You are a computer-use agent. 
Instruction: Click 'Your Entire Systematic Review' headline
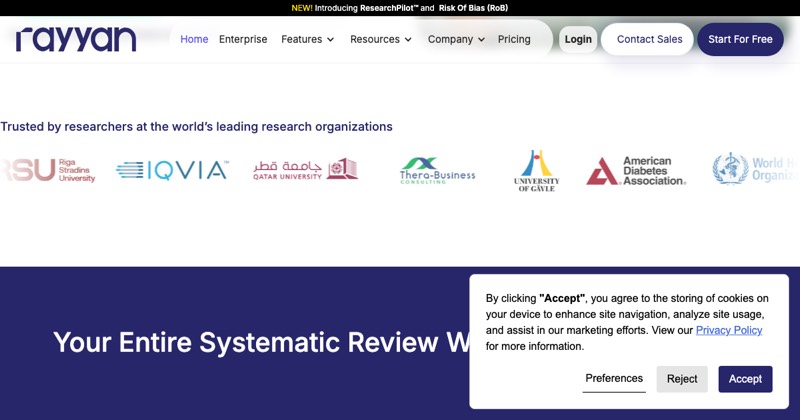(261, 342)
